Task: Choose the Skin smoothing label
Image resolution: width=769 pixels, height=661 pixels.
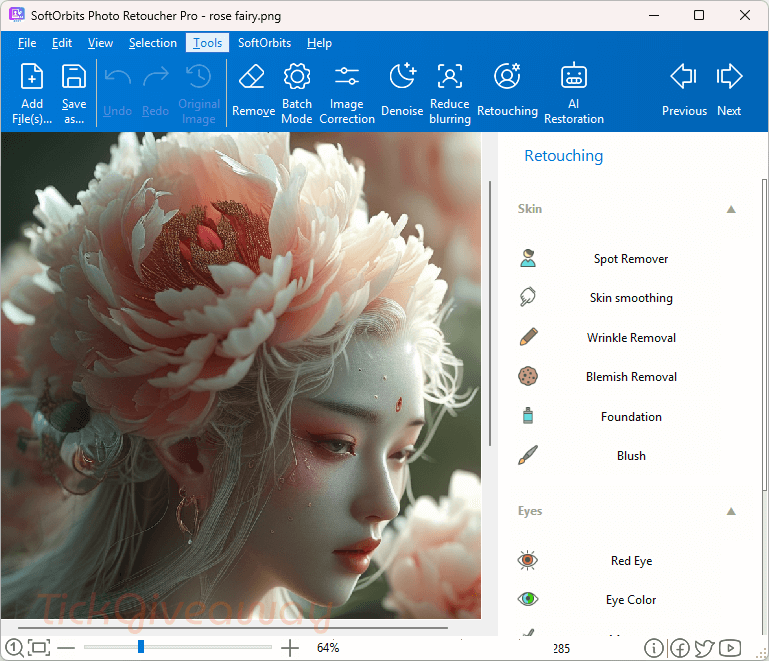Action: tap(631, 298)
